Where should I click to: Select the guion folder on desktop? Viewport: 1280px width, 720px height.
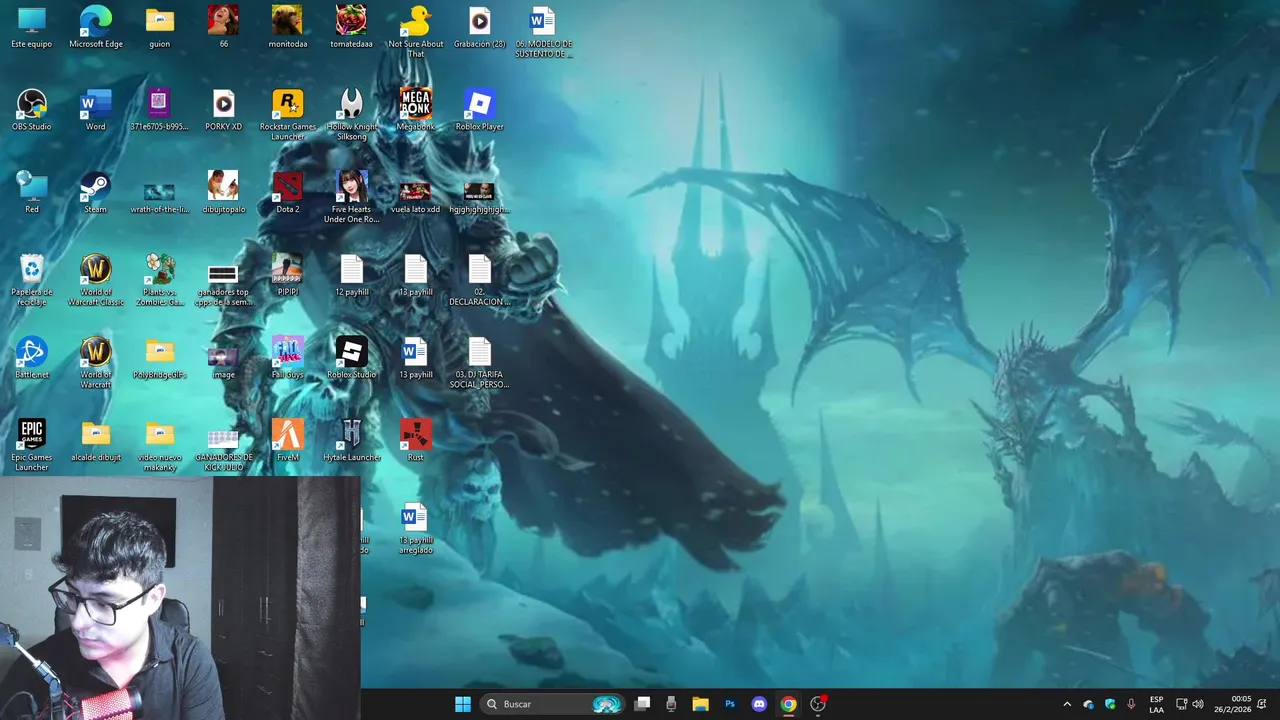[x=160, y=28]
